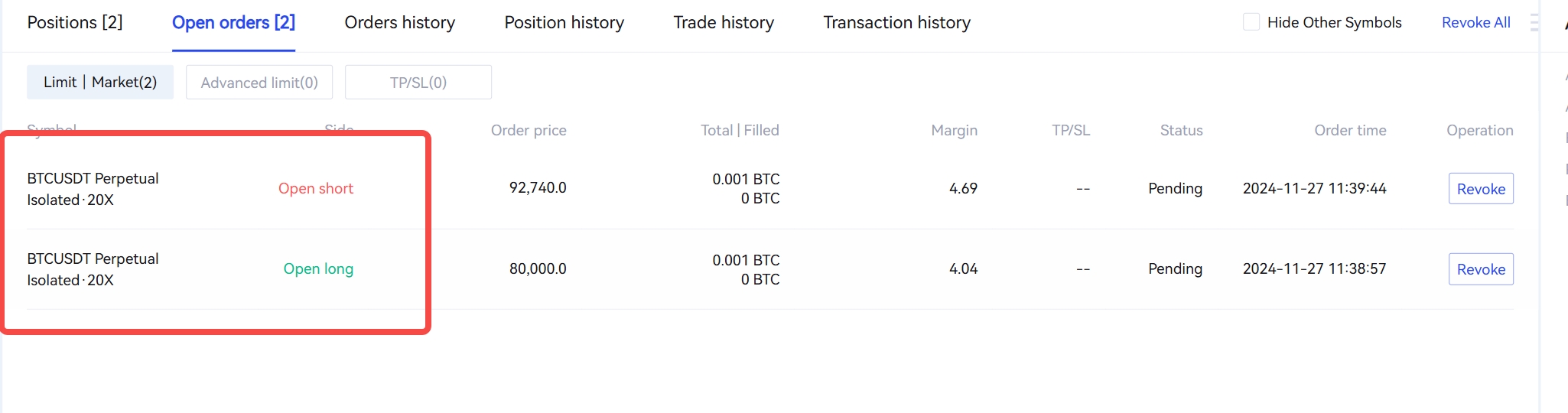This screenshot has width=1568, height=413.
Task: Open the Orders history tab
Action: click(399, 23)
